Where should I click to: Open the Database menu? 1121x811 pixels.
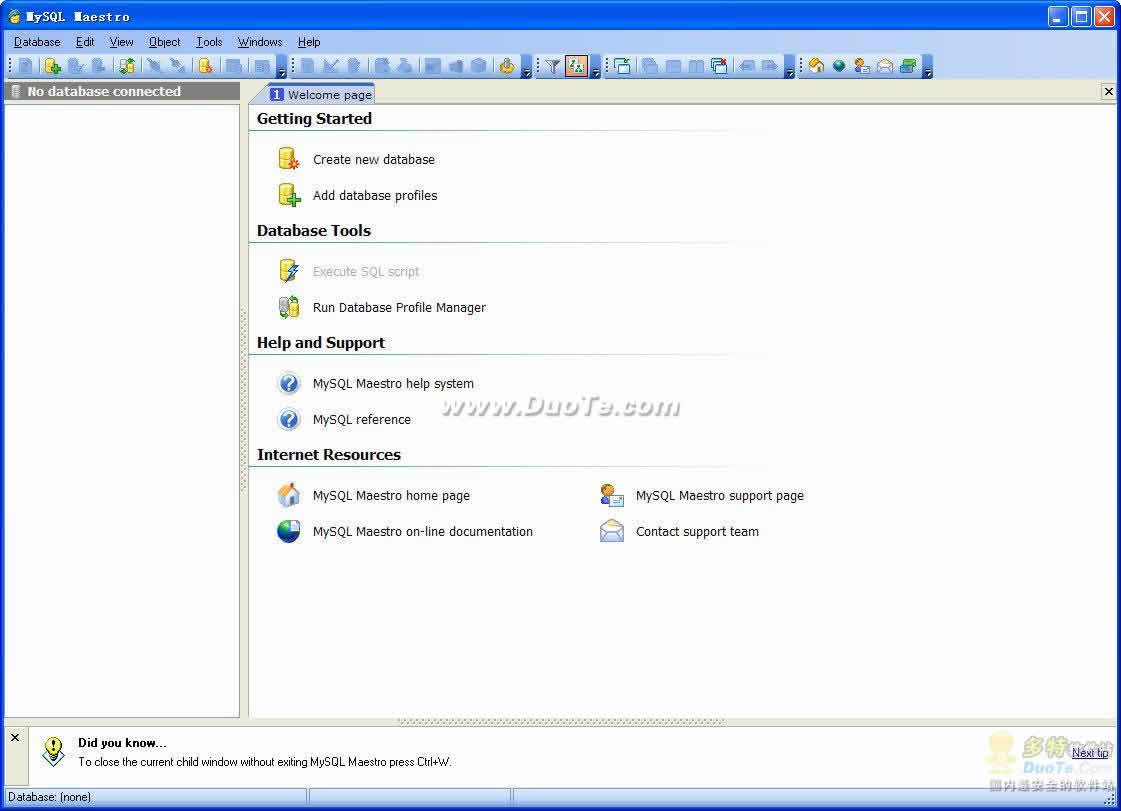coord(37,42)
